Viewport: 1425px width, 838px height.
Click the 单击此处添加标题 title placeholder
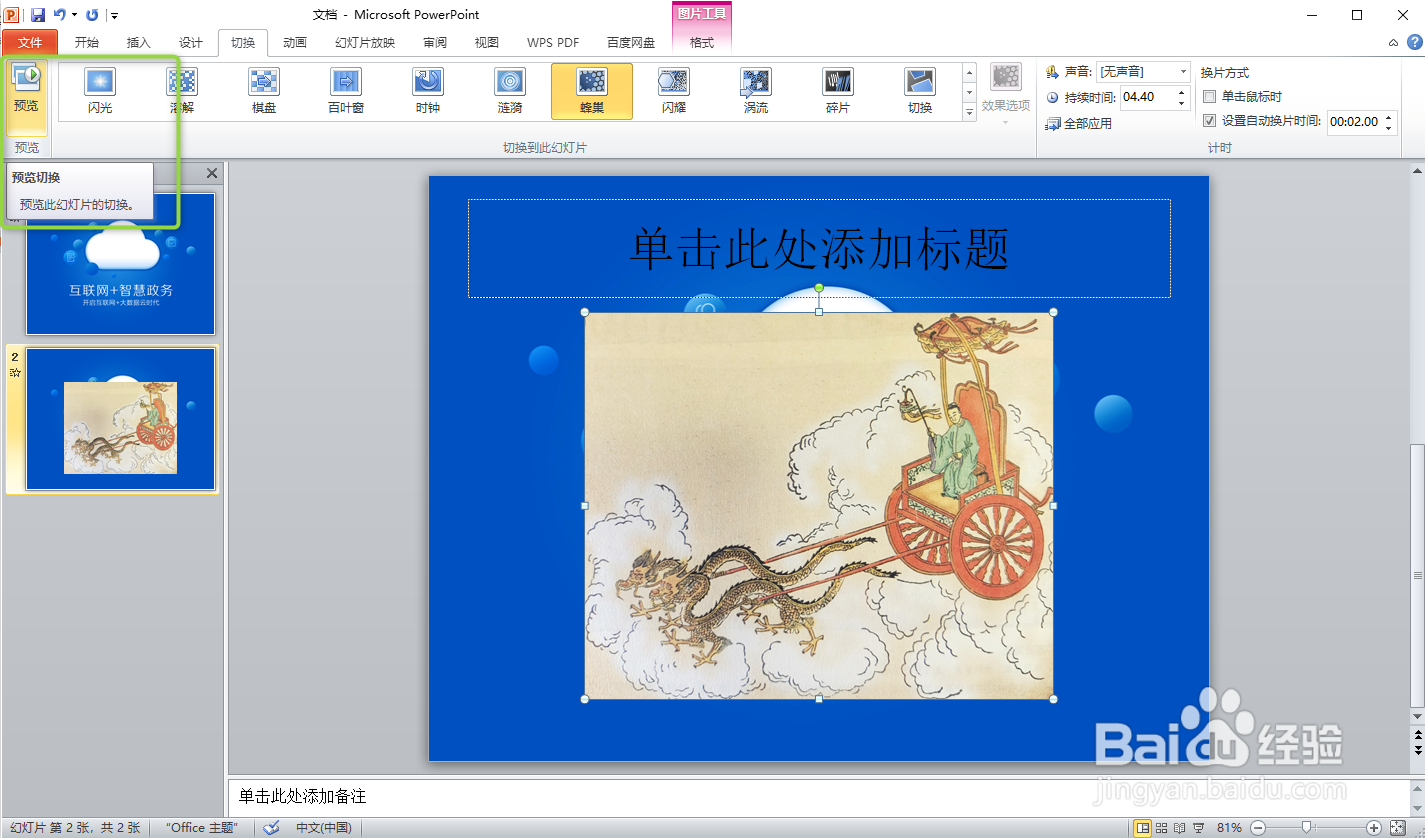pos(819,248)
